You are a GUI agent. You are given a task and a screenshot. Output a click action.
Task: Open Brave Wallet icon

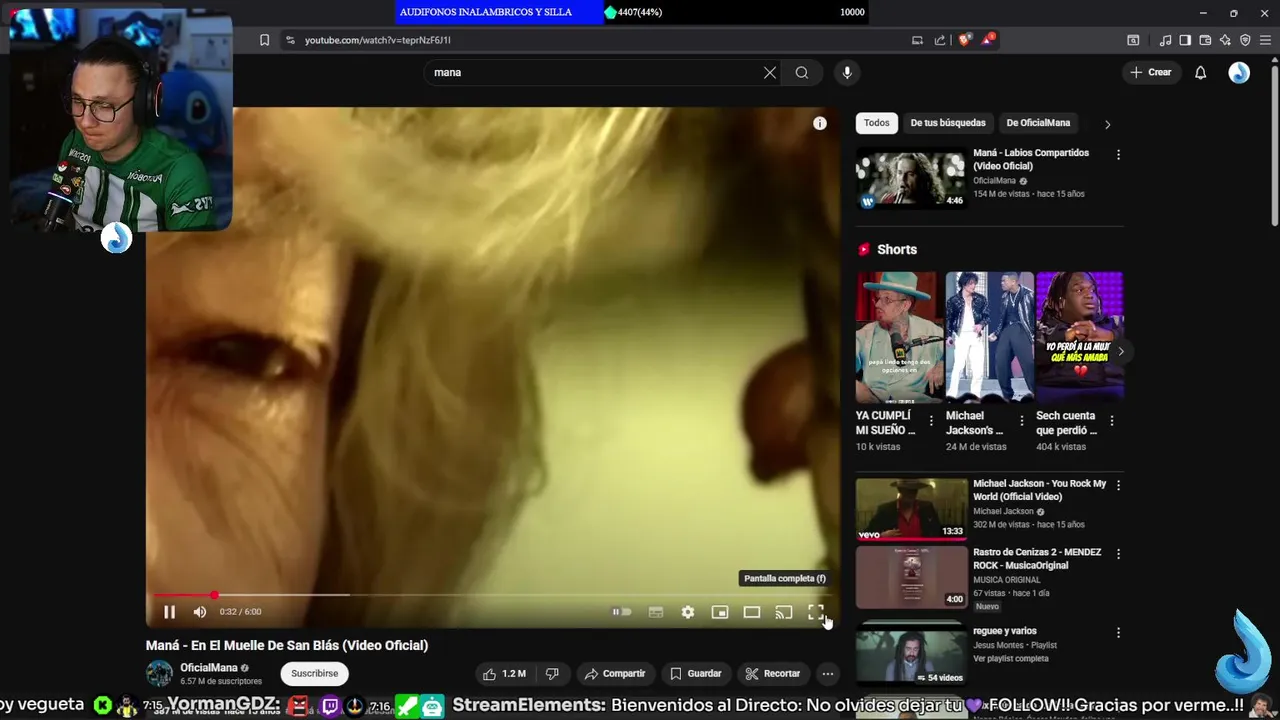point(1205,40)
